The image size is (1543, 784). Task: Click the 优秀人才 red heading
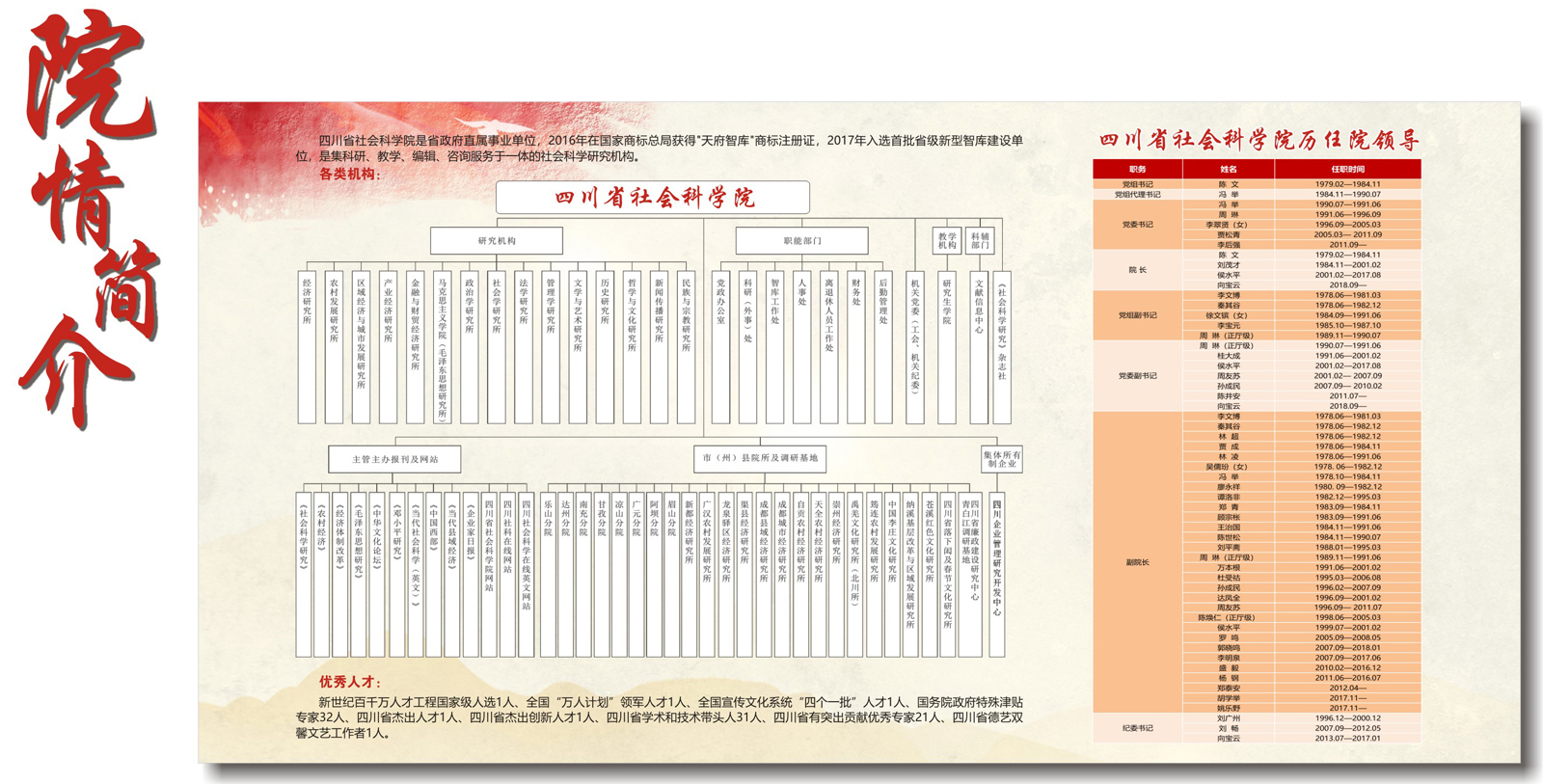click(x=351, y=682)
